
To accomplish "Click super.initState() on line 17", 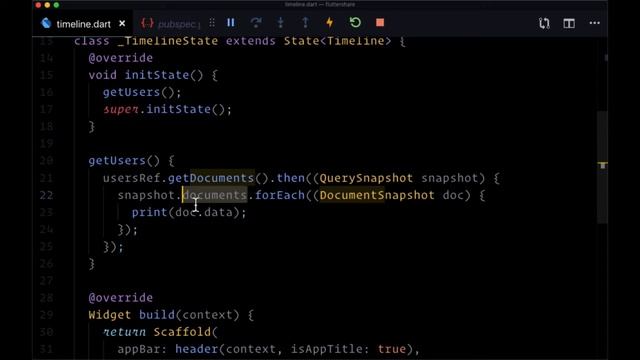I will pos(167,109).
